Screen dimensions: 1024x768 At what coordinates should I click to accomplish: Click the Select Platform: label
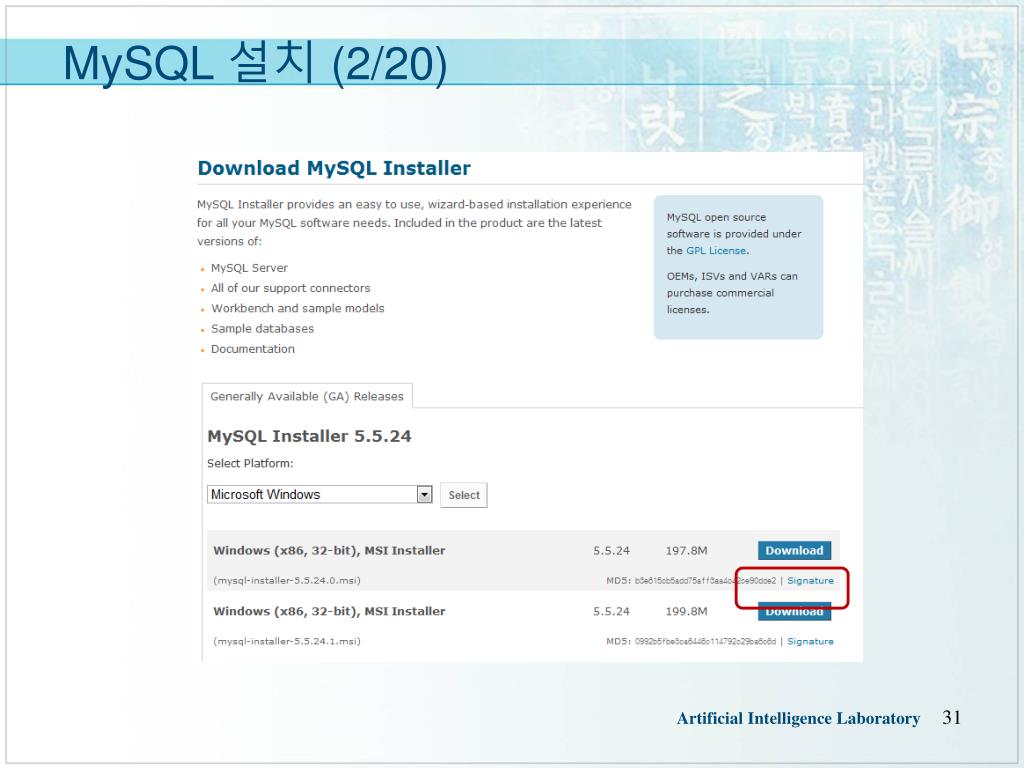coord(250,464)
